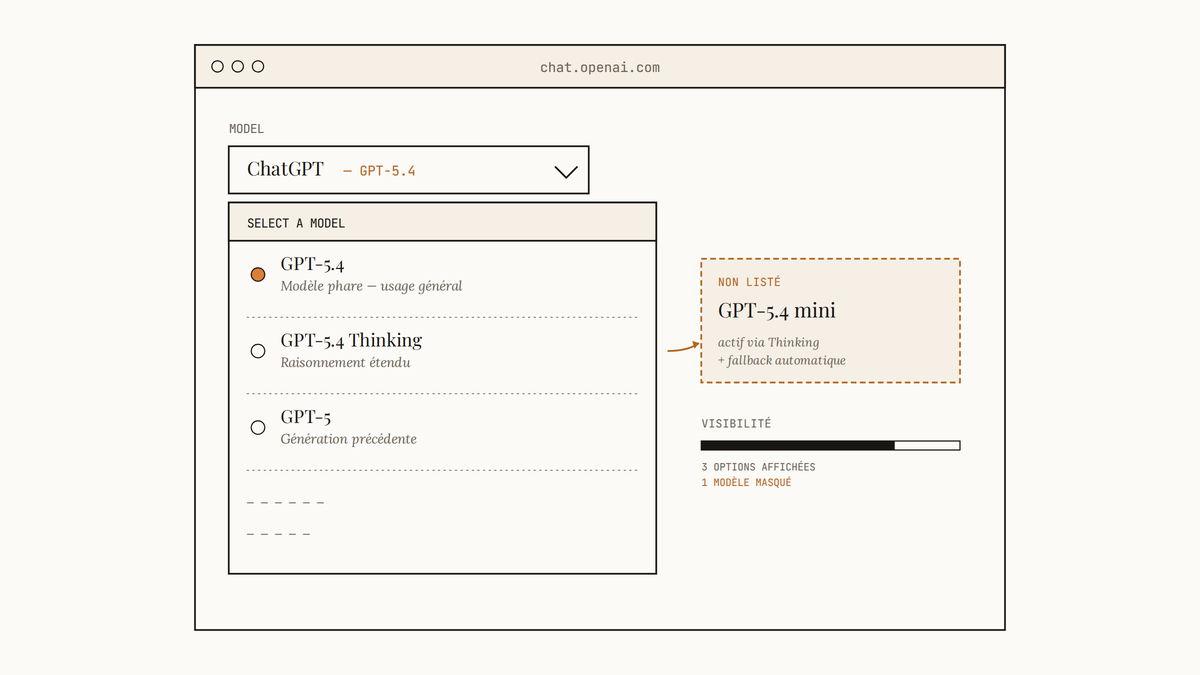Click the dropdown chevron arrow
This screenshot has width=1200, height=675.
click(x=566, y=172)
